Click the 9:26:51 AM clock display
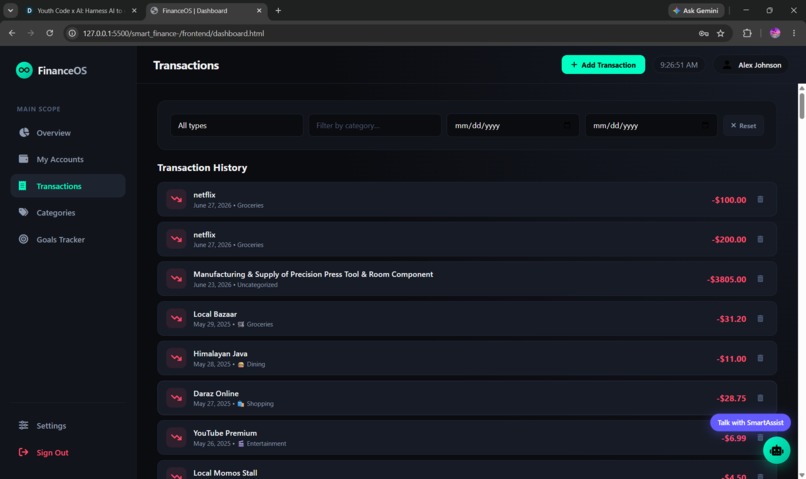 679,65
